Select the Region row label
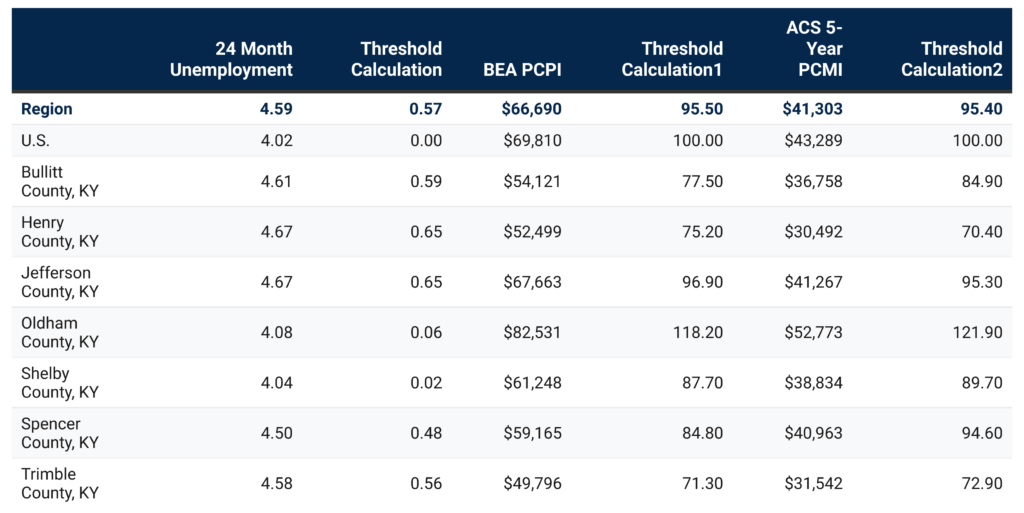Screen dimensions: 1024x513 tap(47, 109)
